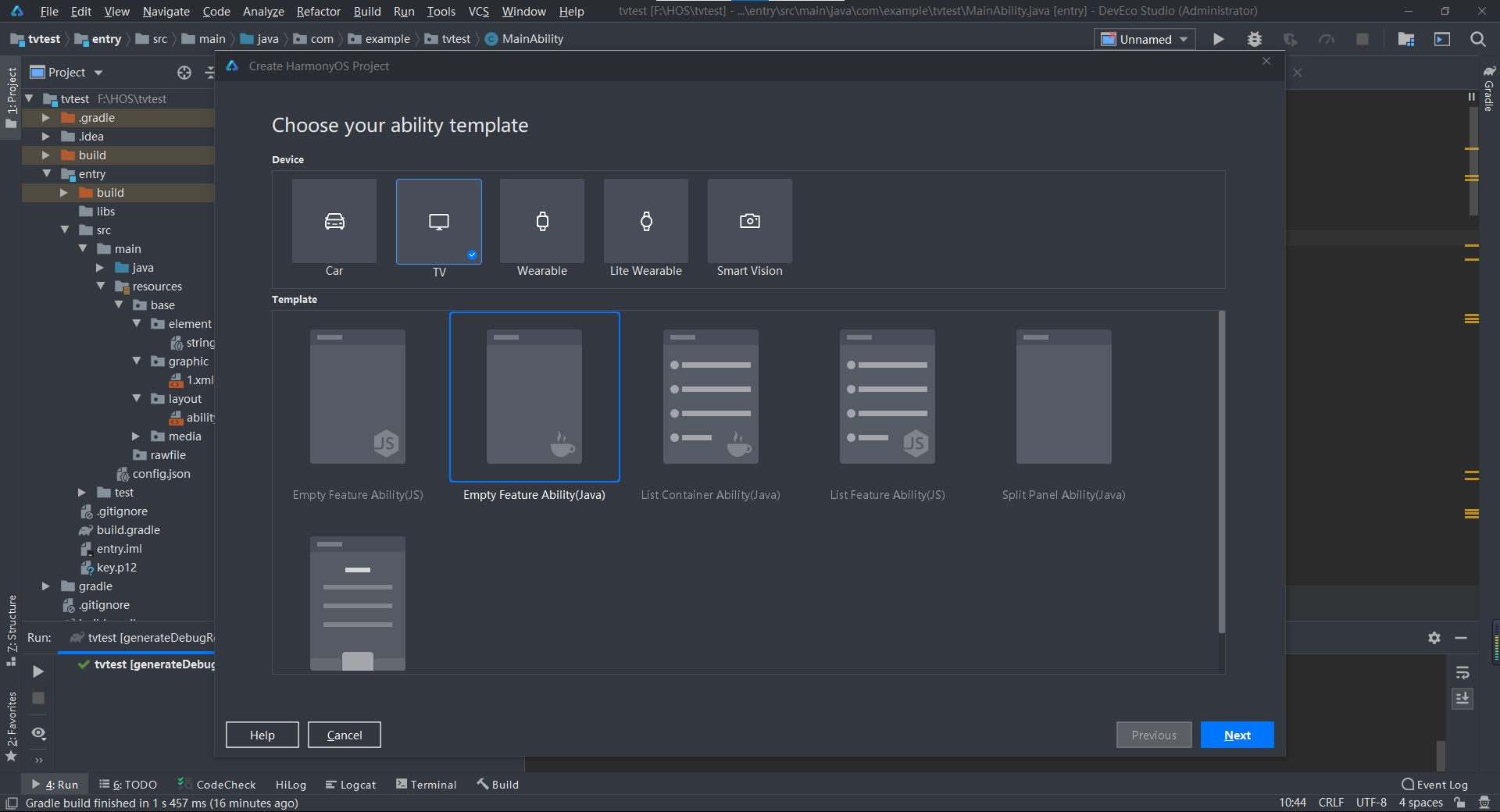Choose Empty Feature Ability(Java) template
Image resolution: width=1500 pixels, height=812 pixels.
click(534, 397)
